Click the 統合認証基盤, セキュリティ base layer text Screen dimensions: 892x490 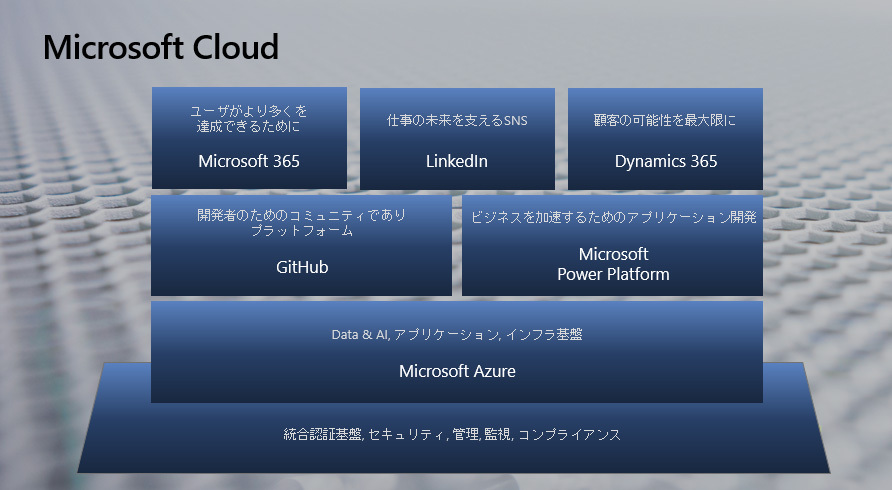(x=452, y=434)
